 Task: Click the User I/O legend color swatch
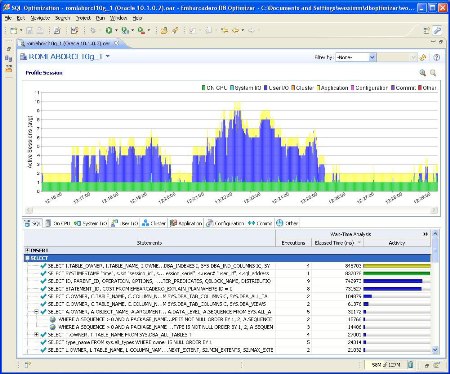pos(266,88)
